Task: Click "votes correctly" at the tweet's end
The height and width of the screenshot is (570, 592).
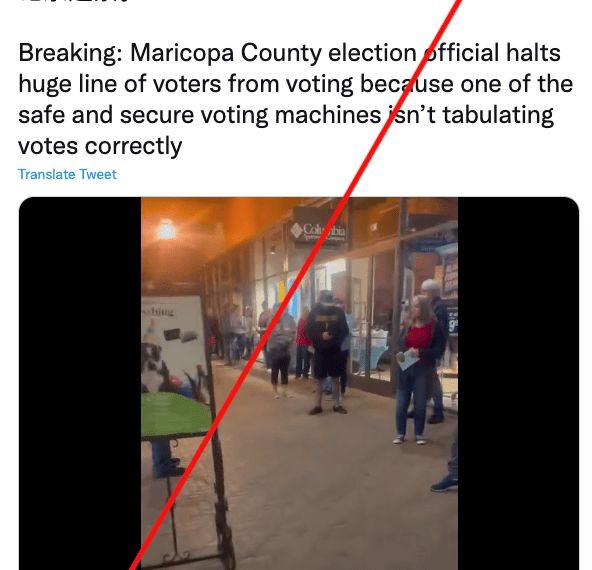Action: pos(100,146)
